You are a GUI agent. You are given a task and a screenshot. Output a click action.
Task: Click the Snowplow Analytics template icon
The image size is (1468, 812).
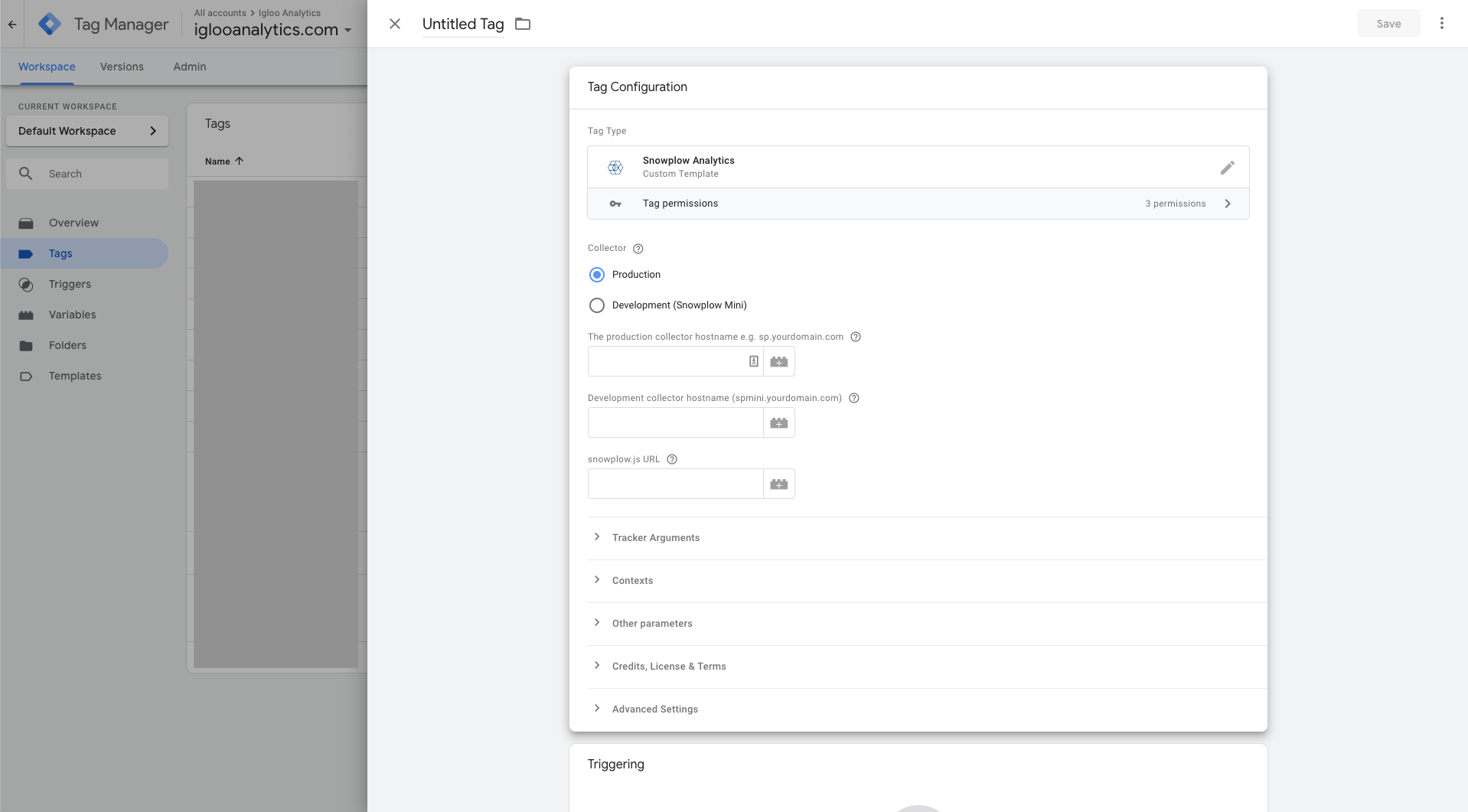pos(615,167)
